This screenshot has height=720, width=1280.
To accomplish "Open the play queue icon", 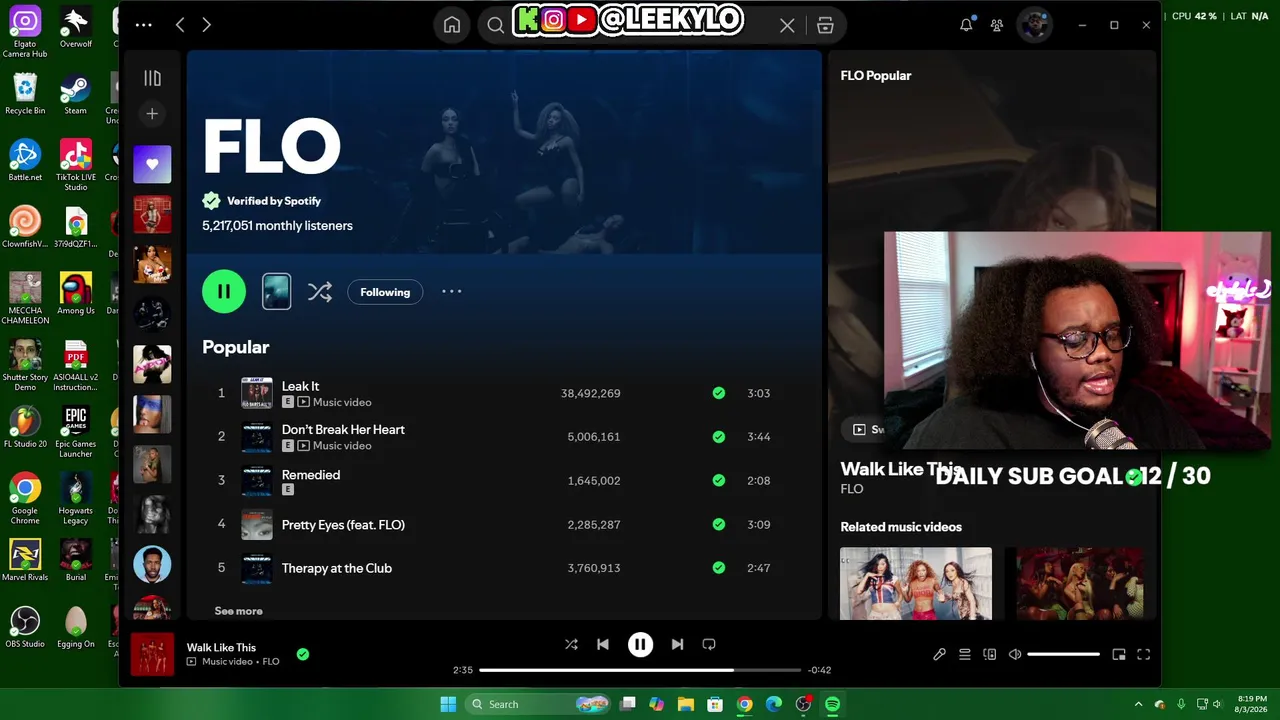I will pos(965,654).
